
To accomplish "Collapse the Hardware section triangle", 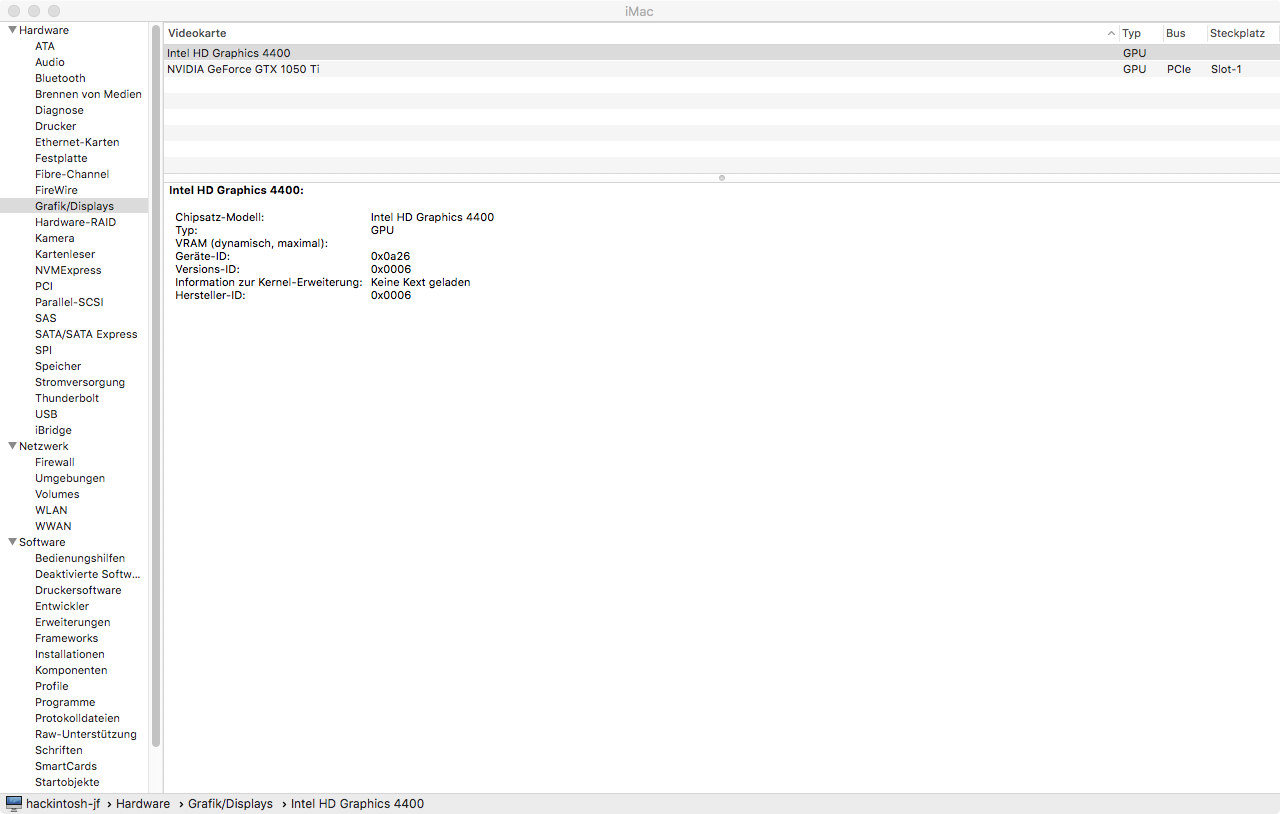I will pos(12,30).
